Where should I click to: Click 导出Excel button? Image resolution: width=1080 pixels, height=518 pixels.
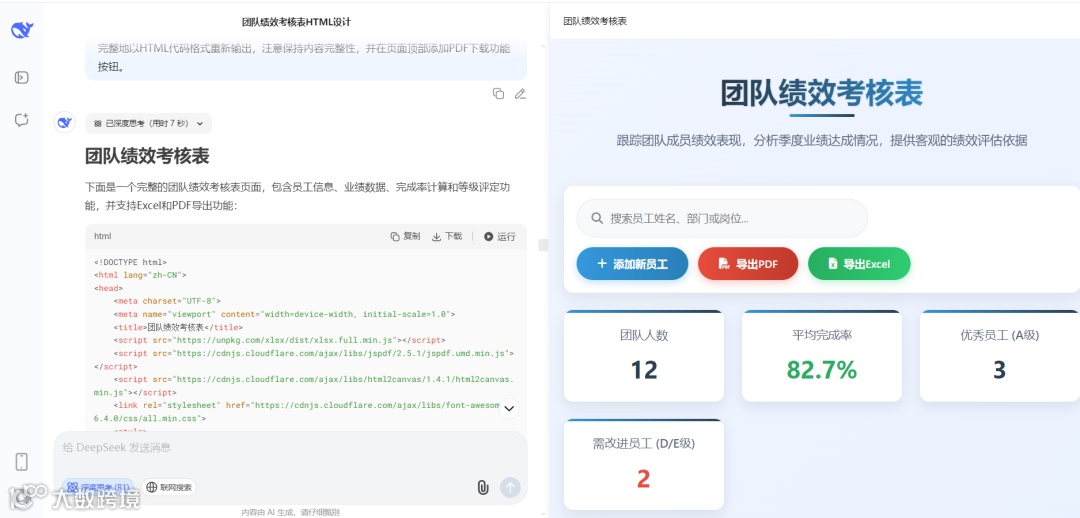pyautogui.click(x=859, y=264)
